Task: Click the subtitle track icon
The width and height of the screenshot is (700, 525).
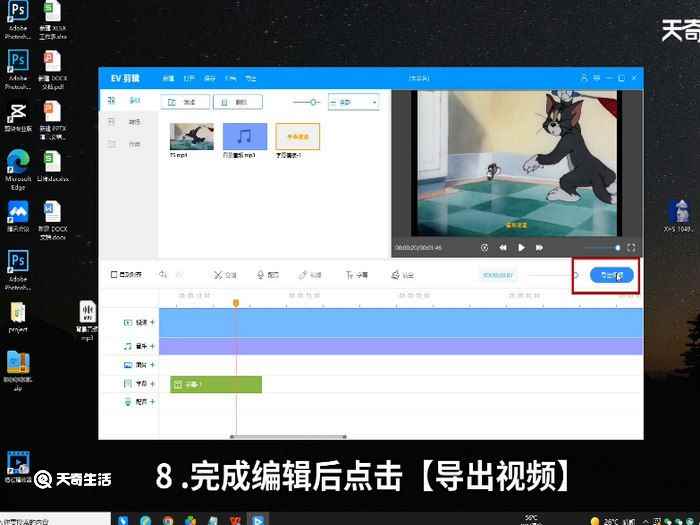Action: tap(128, 383)
